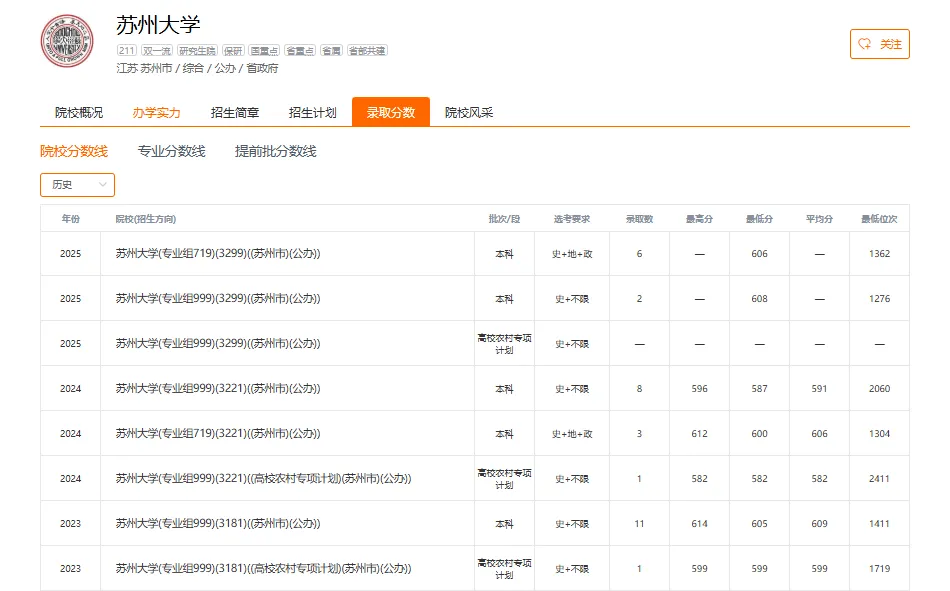The width and height of the screenshot is (950, 591).
Task: Click 2023 高校农村专项计划 (3181) row name
Action: point(264,569)
